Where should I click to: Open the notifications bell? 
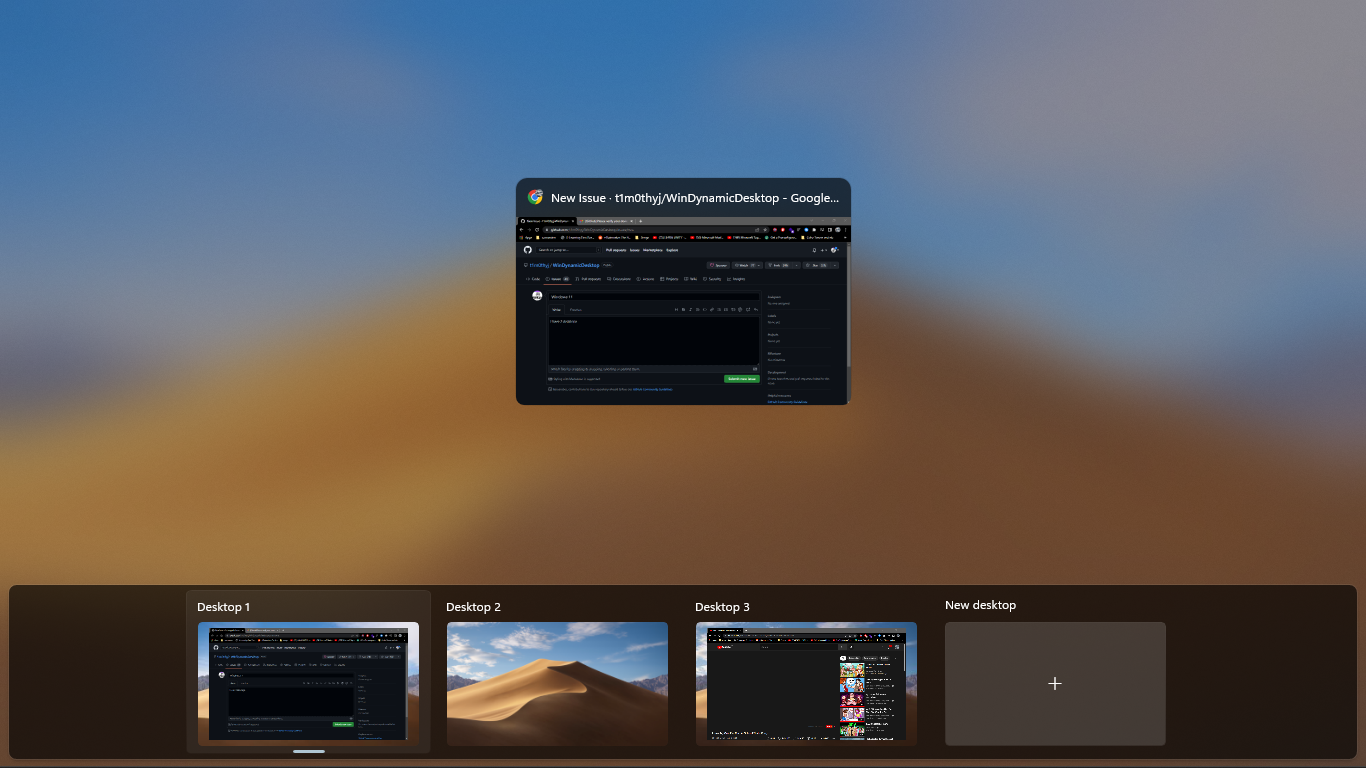(x=814, y=250)
